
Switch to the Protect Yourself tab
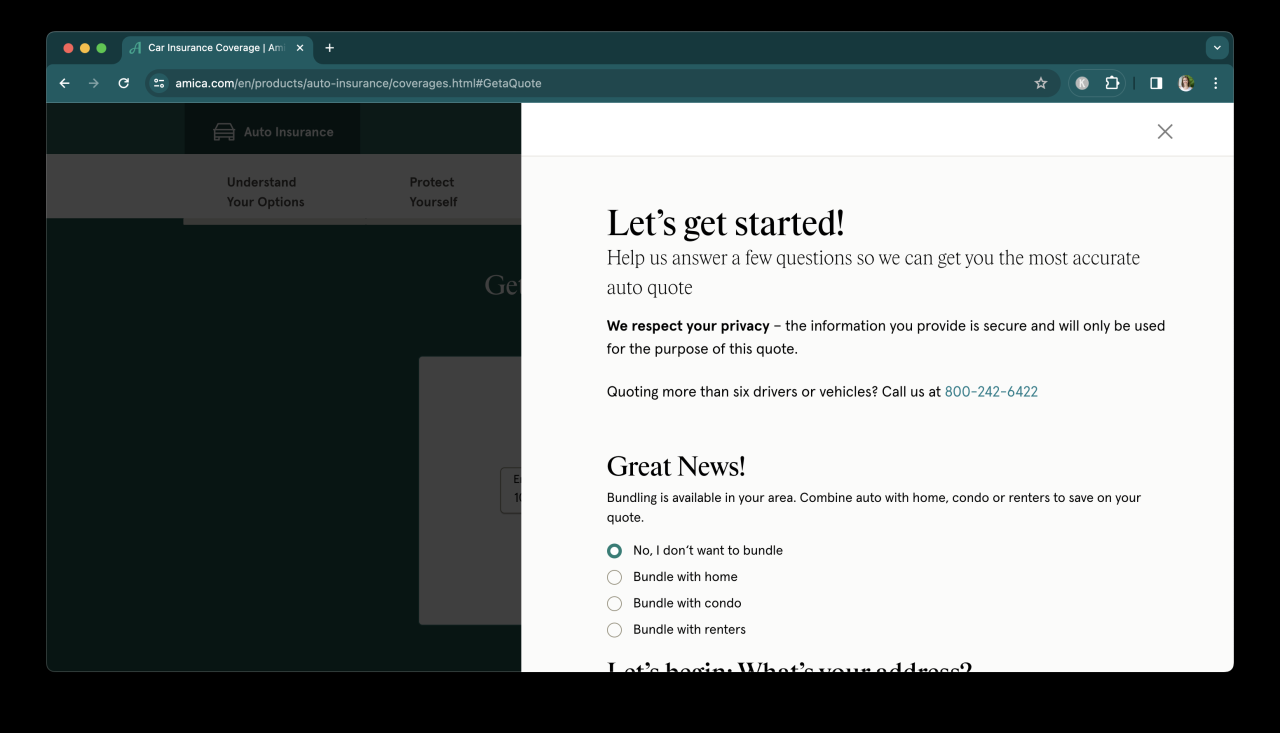(433, 192)
